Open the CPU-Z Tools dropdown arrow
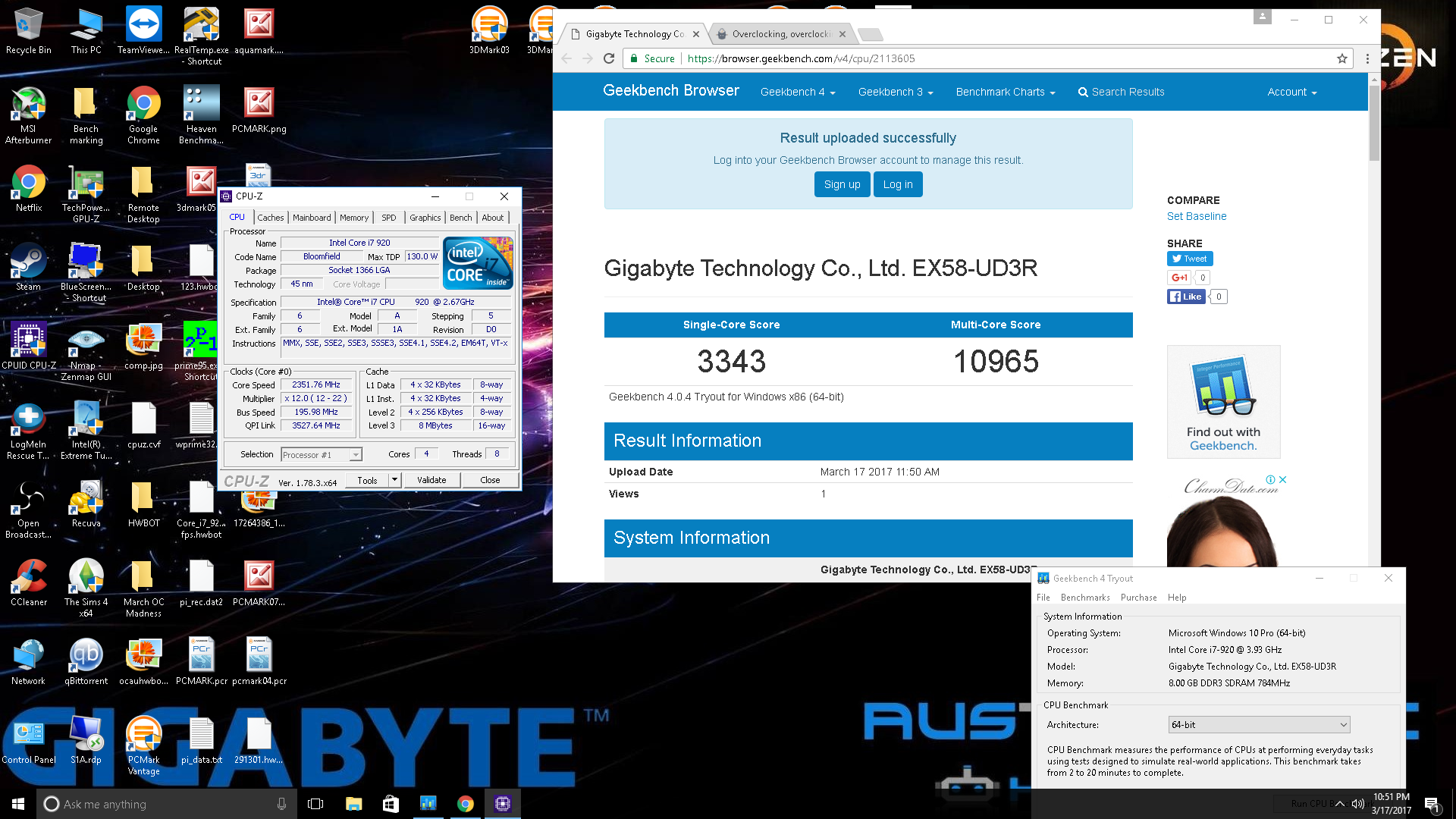Image resolution: width=1456 pixels, height=819 pixels. [x=394, y=480]
